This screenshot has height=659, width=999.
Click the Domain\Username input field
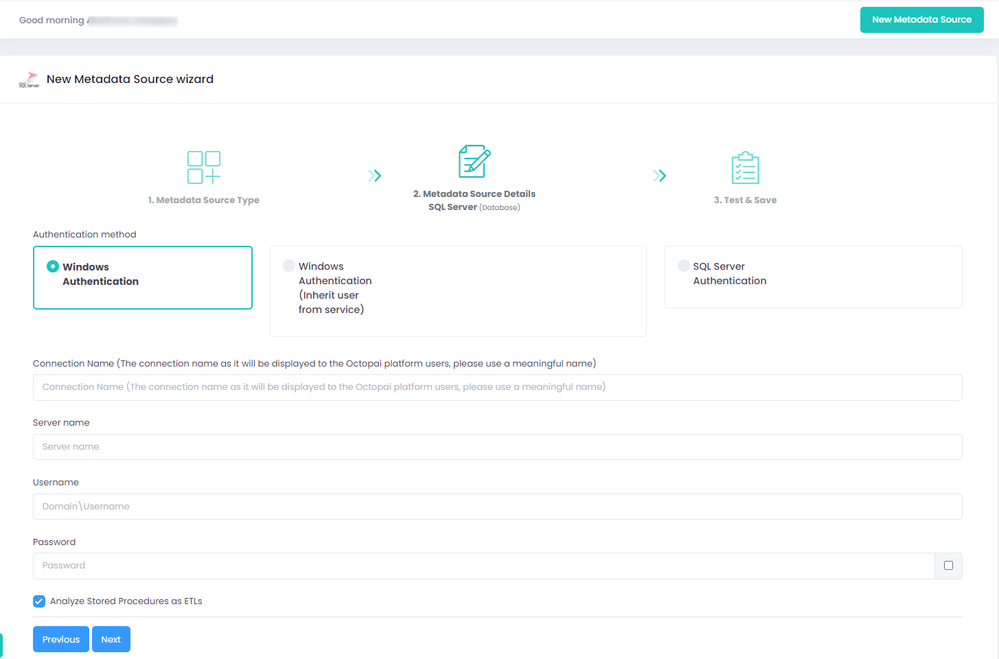498,506
